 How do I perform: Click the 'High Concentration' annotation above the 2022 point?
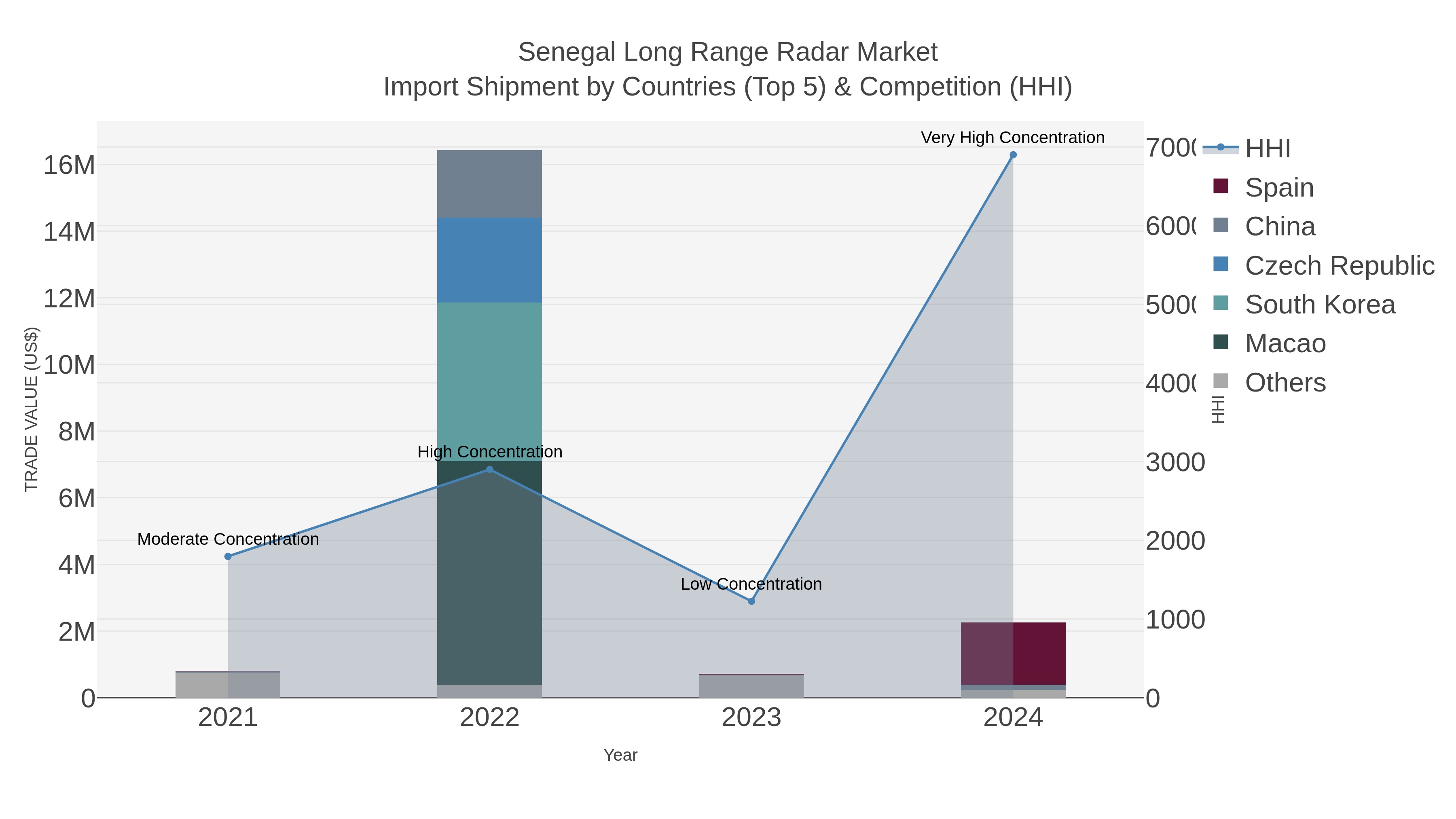(x=489, y=452)
